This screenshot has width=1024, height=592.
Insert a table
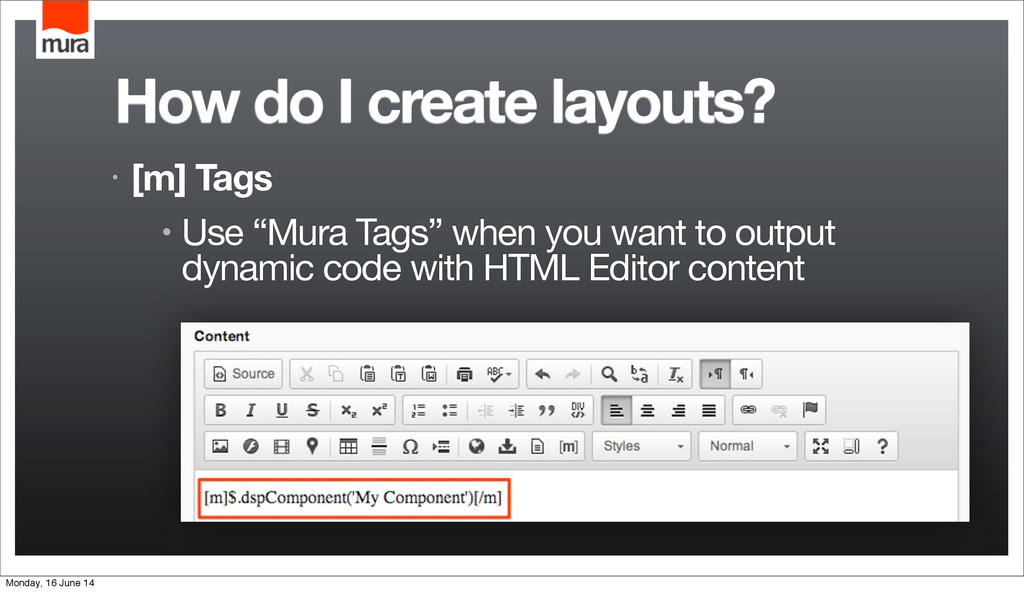(348, 446)
